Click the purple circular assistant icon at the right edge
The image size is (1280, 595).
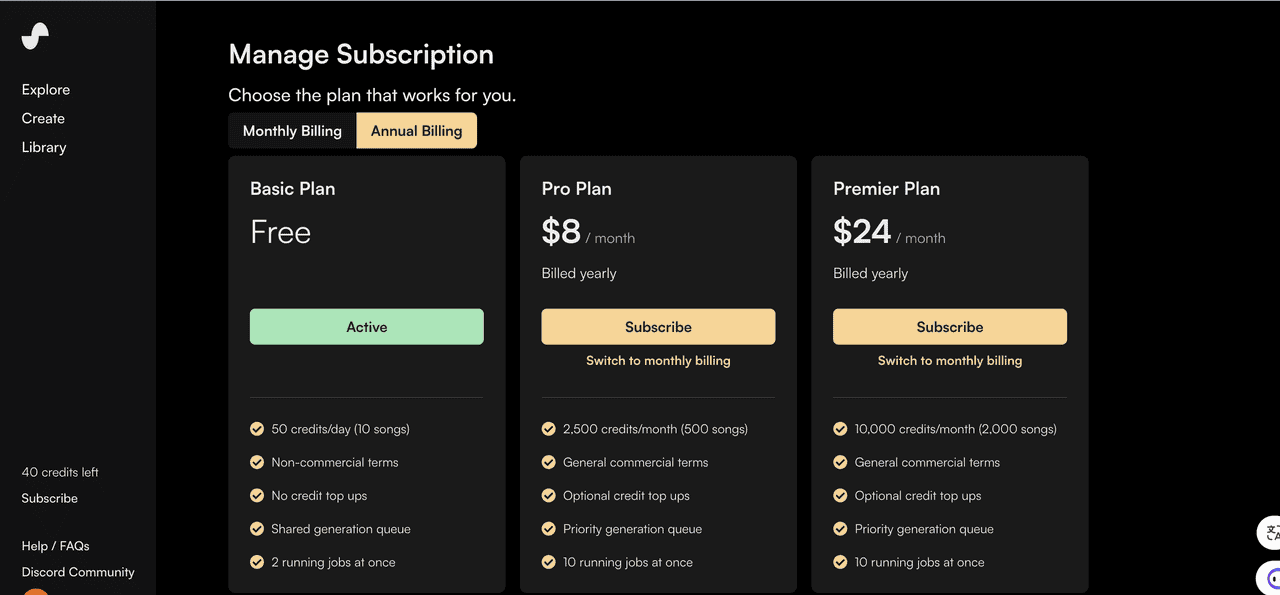click(1272, 578)
